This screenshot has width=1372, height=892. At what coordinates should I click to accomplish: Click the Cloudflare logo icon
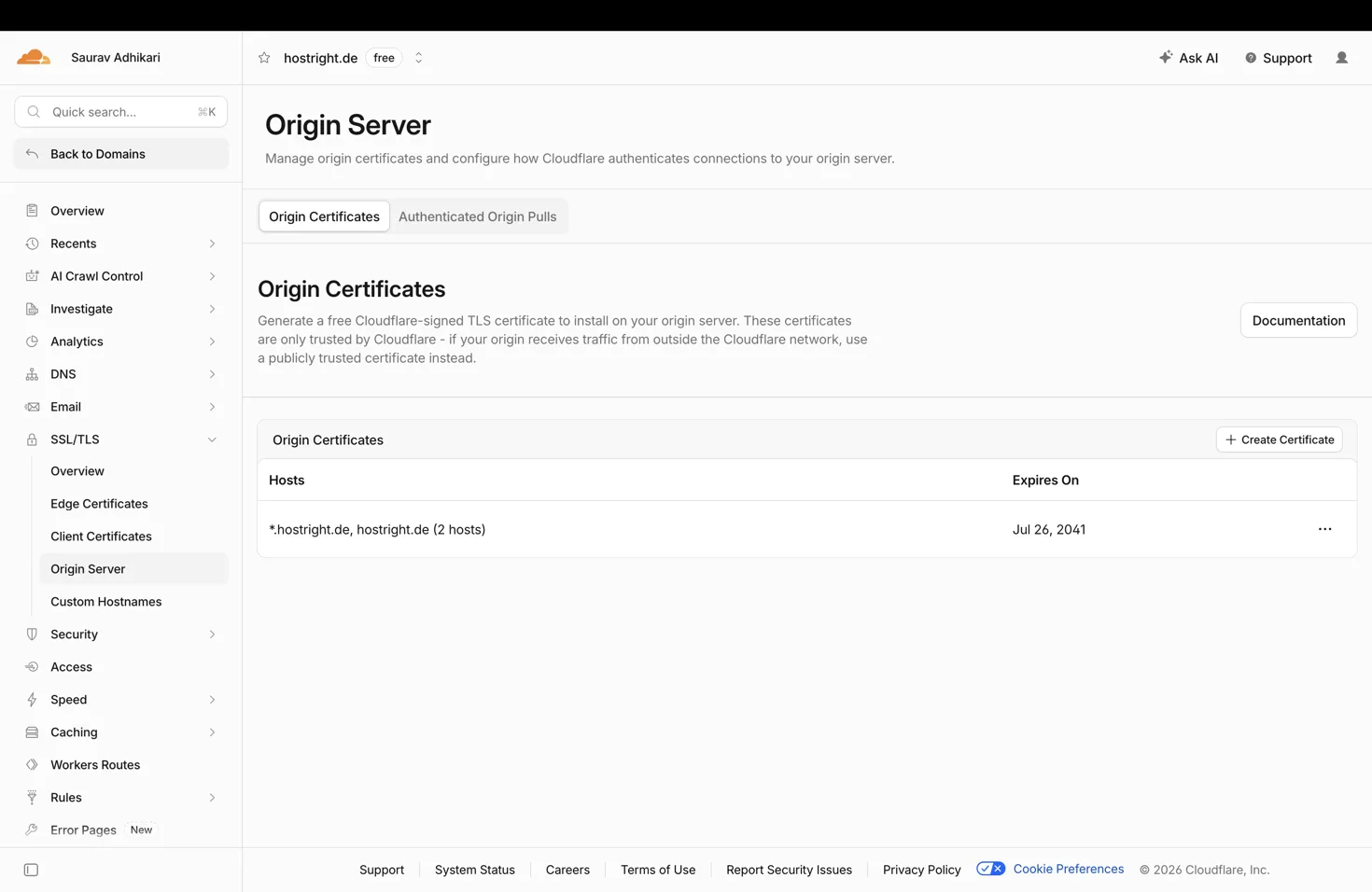[34, 58]
